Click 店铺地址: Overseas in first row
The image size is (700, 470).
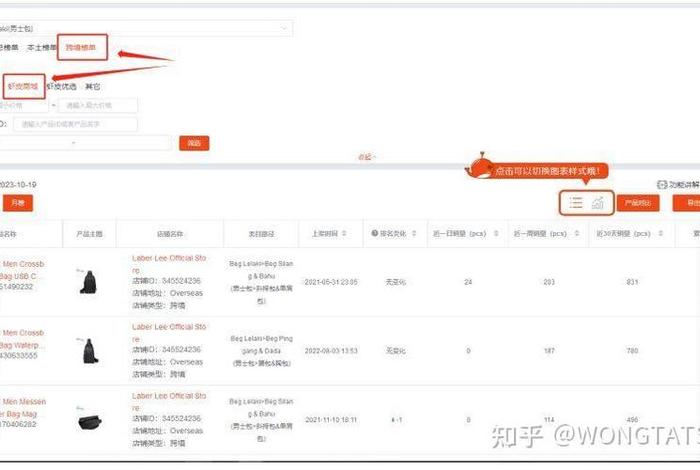pyautogui.click(x=167, y=293)
